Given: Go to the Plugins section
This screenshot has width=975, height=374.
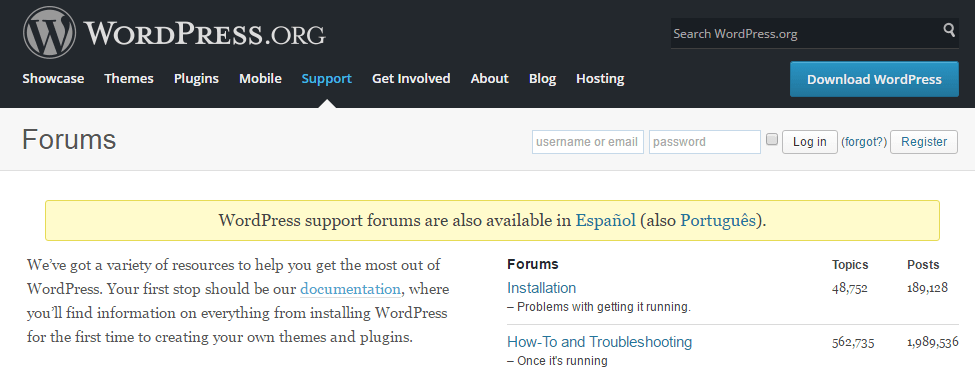Looking at the screenshot, I should click(x=196, y=78).
